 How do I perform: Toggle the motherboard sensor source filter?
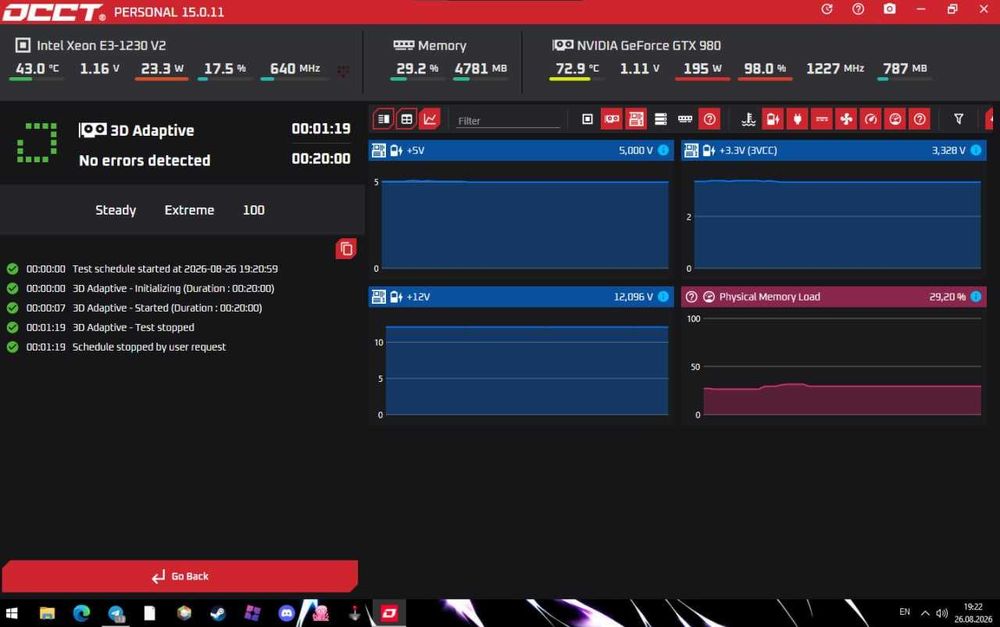coord(636,119)
